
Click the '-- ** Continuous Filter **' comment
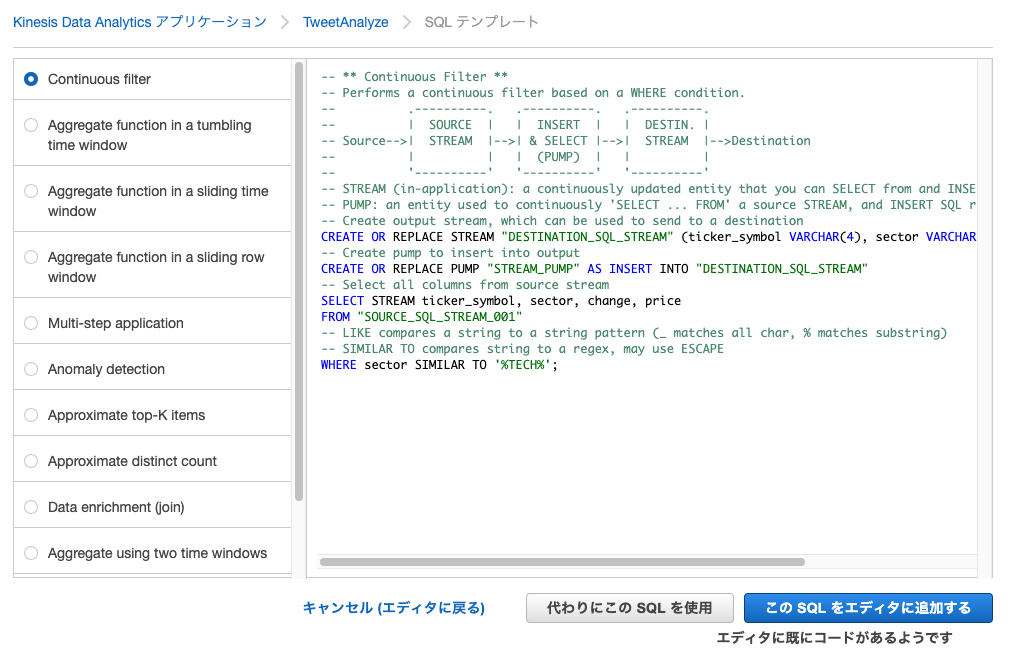coord(415,76)
